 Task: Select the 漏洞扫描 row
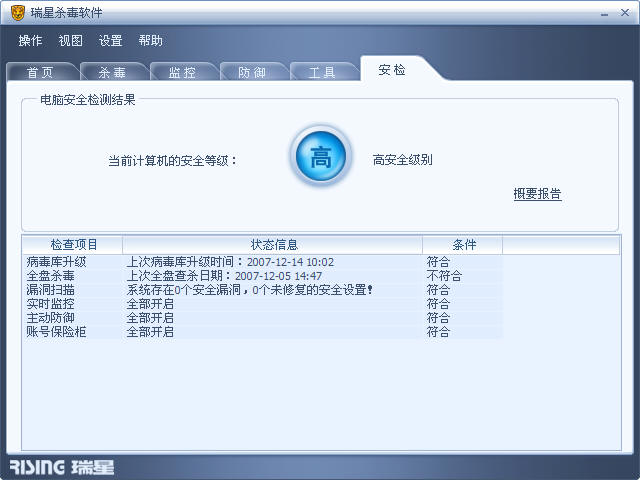pos(262,290)
